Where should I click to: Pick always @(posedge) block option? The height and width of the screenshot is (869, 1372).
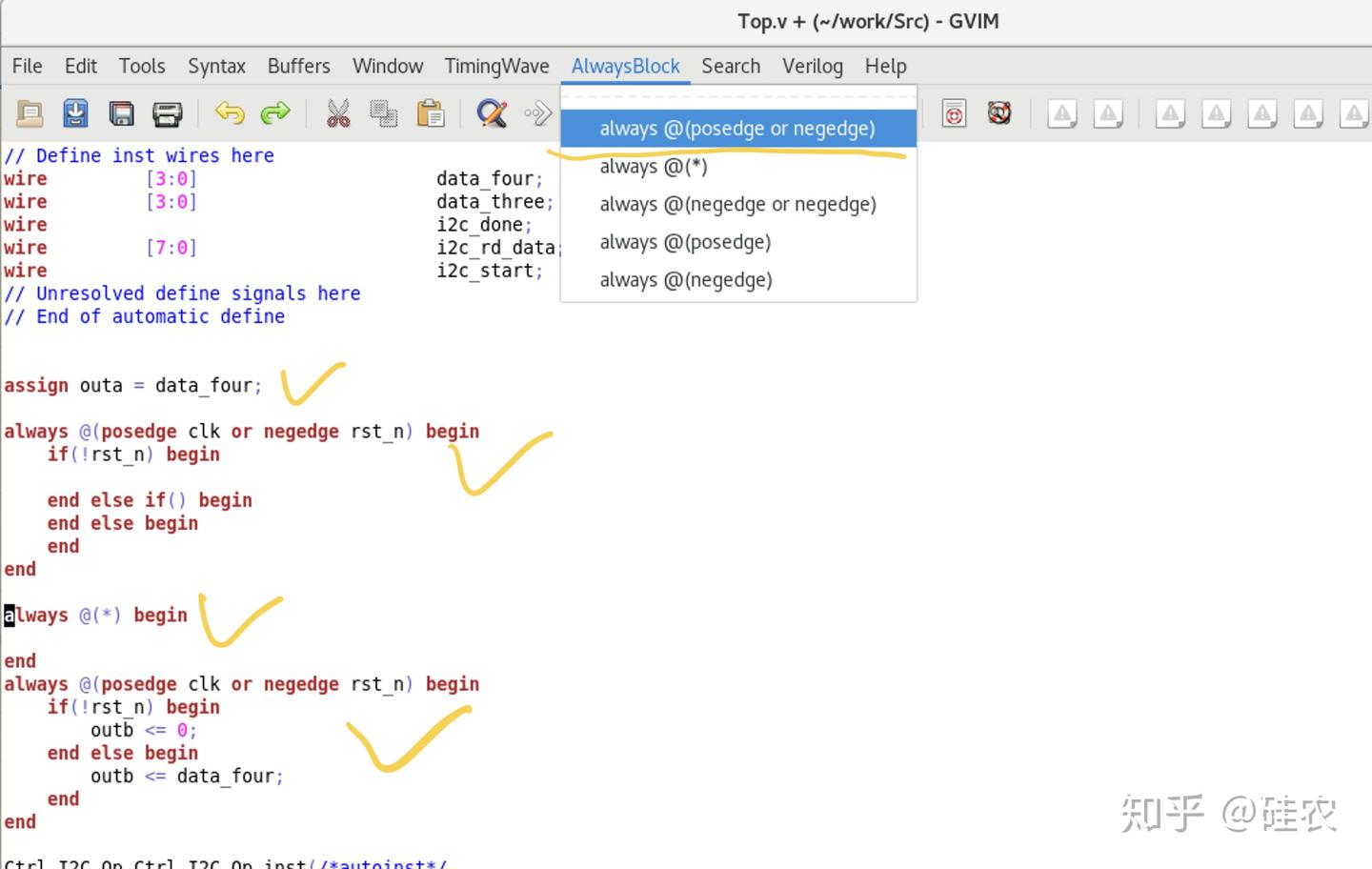(x=685, y=242)
